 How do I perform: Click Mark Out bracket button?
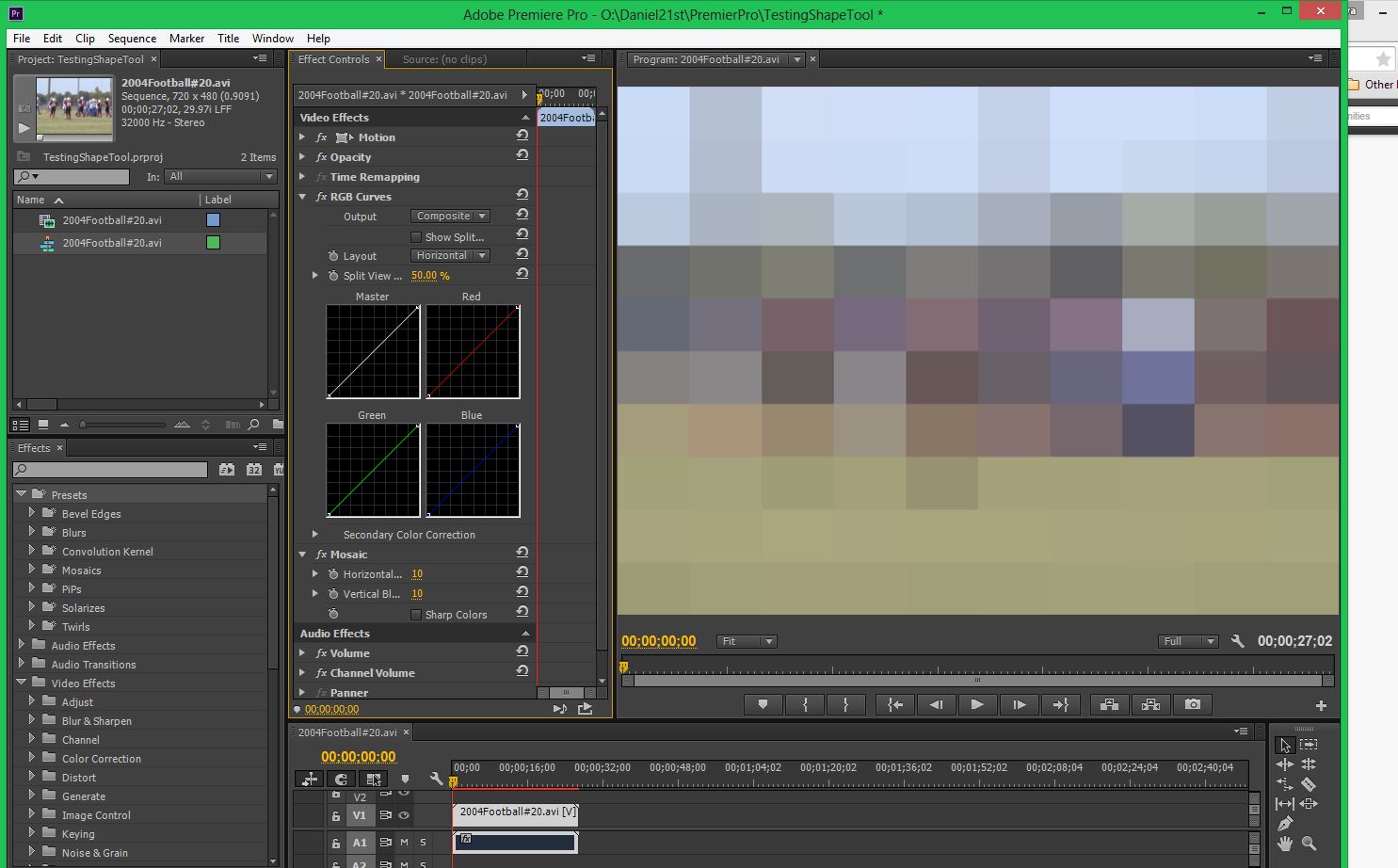coord(846,704)
